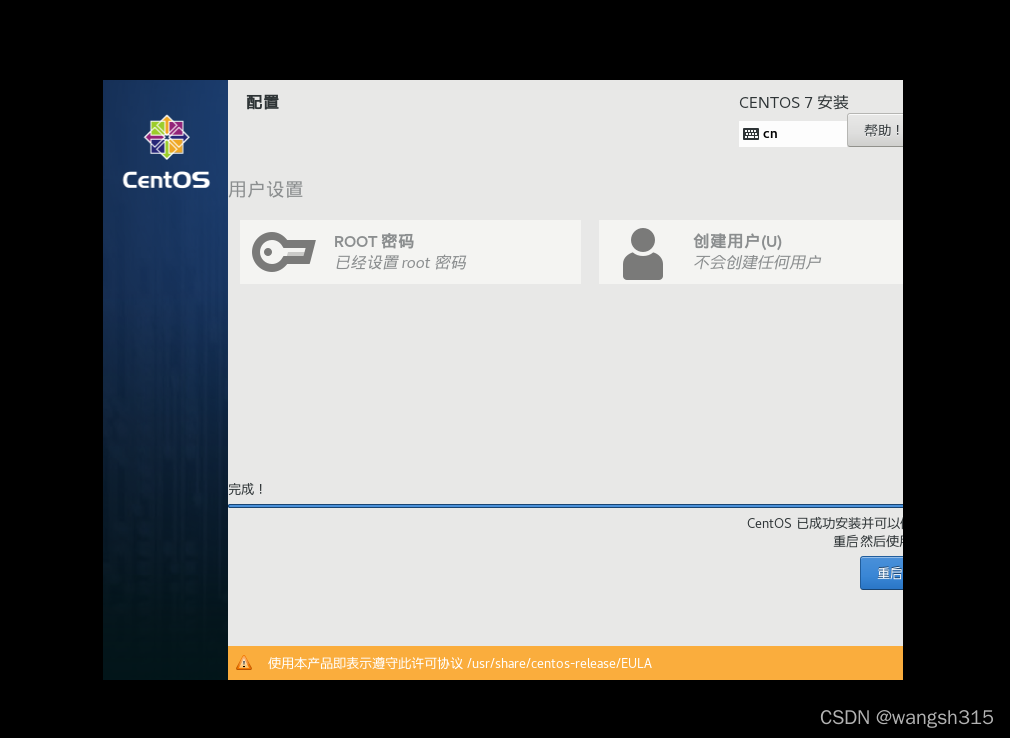Viewport: 1010px width, 738px height.
Task: Click the CENTOS 7 安装 header text
Action: click(794, 102)
